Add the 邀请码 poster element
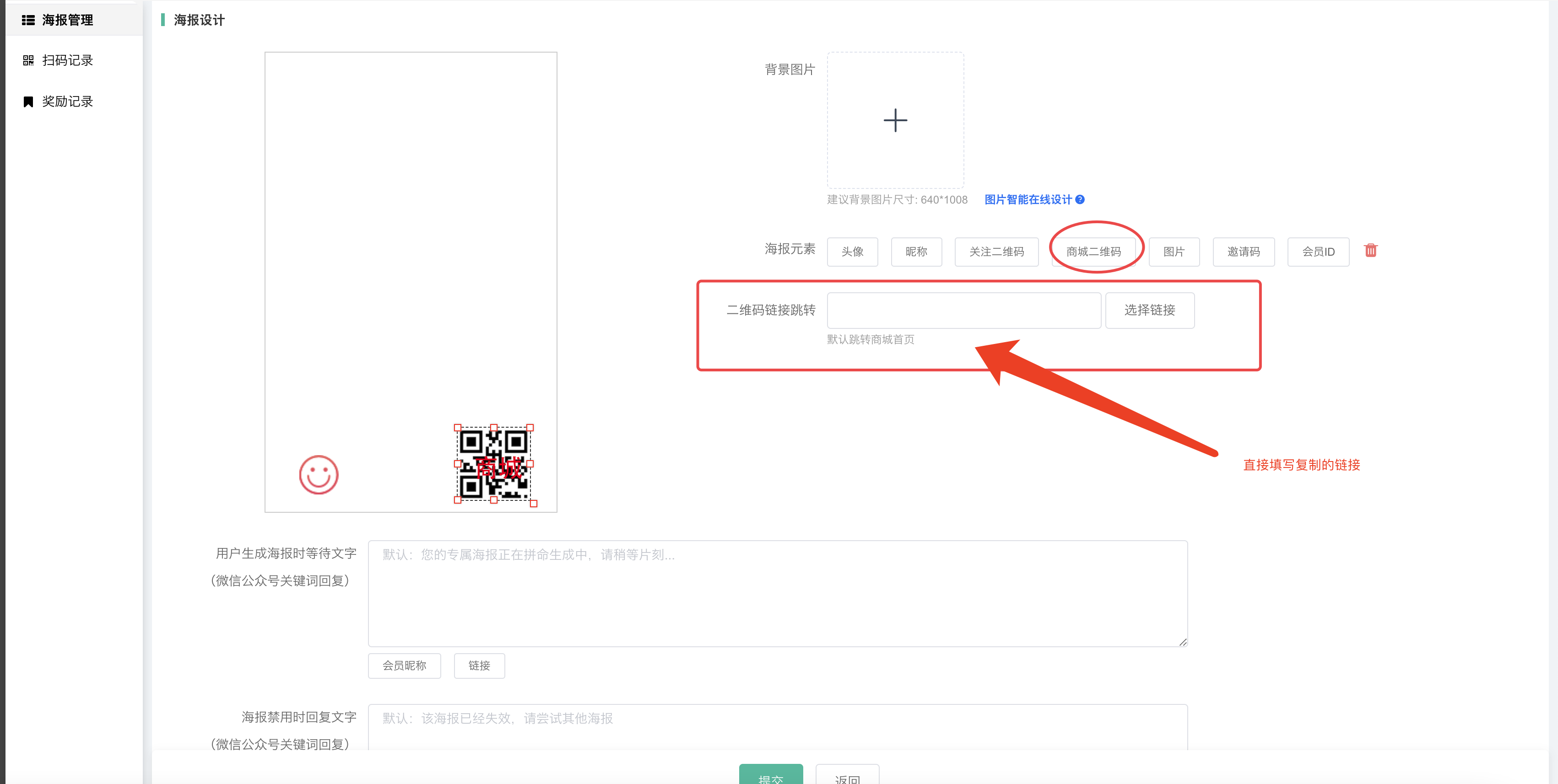This screenshot has height=784, width=1558. tap(1244, 252)
